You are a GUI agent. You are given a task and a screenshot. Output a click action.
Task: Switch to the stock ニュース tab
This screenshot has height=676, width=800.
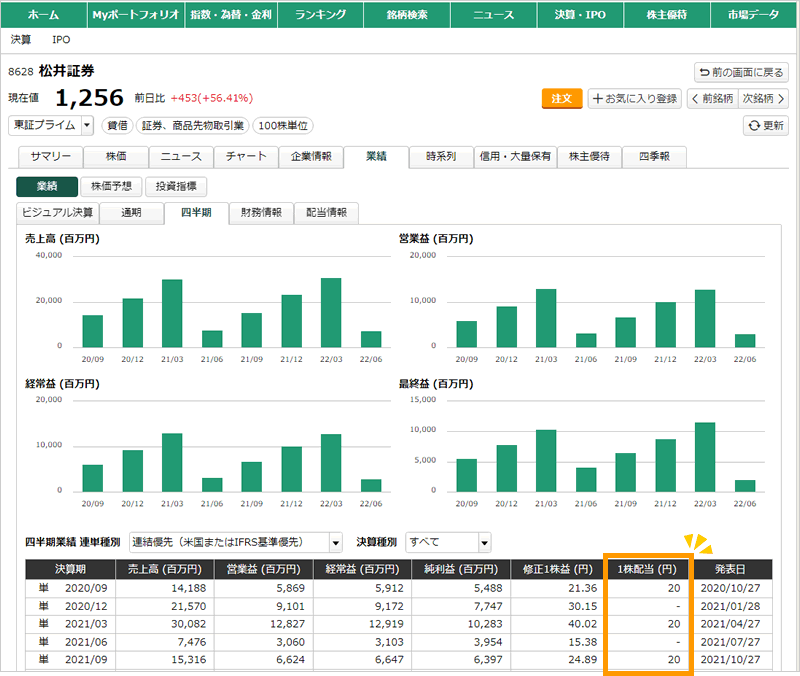[x=181, y=157]
